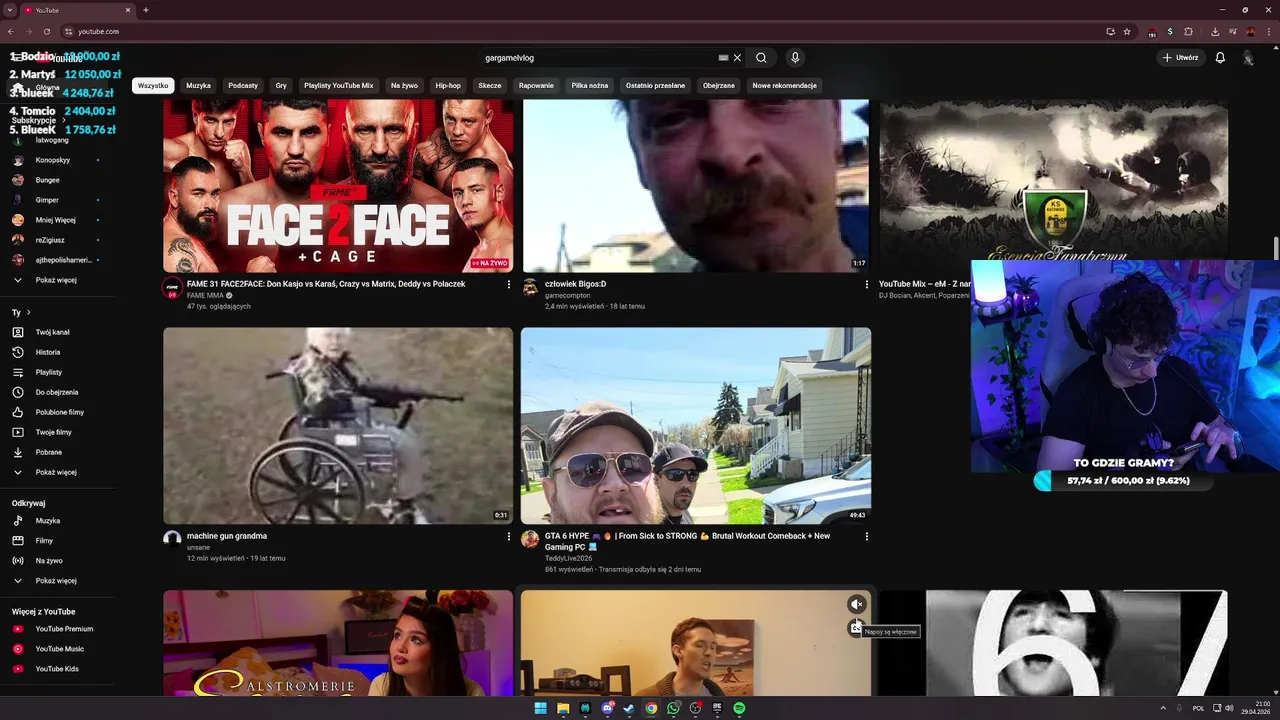The image size is (1280, 720).
Task: Open YouTube Music in the sidebar
Action: coord(59,649)
